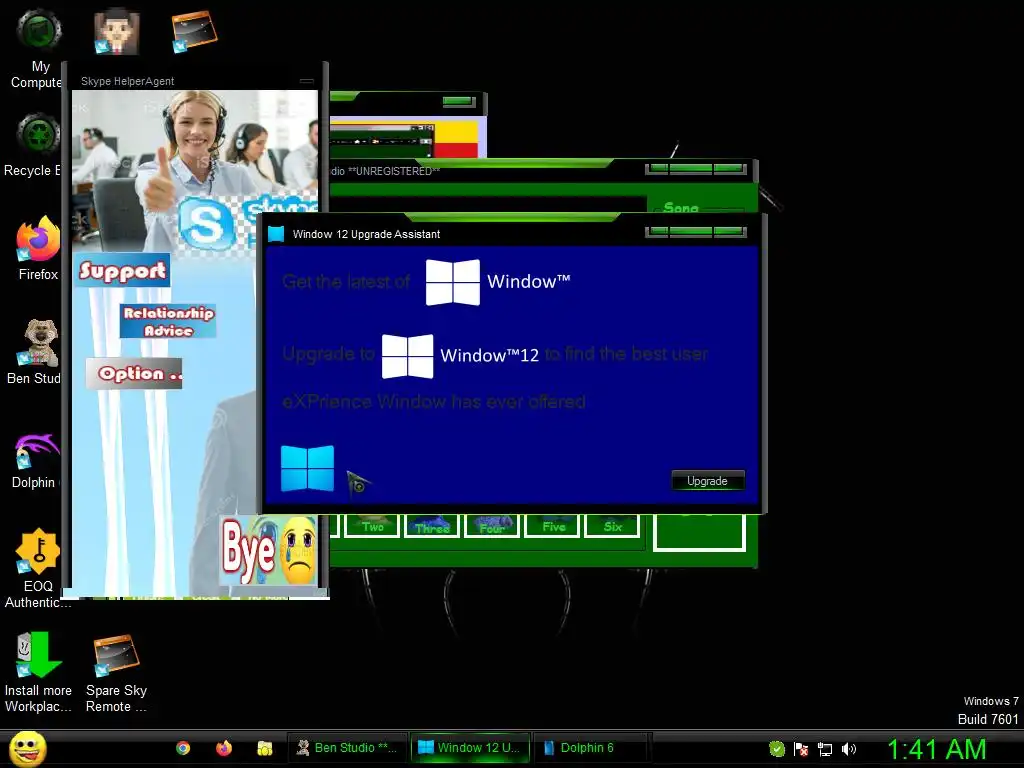Click caption button on small green window
This screenshot has width=1024, height=768.
[458, 101]
